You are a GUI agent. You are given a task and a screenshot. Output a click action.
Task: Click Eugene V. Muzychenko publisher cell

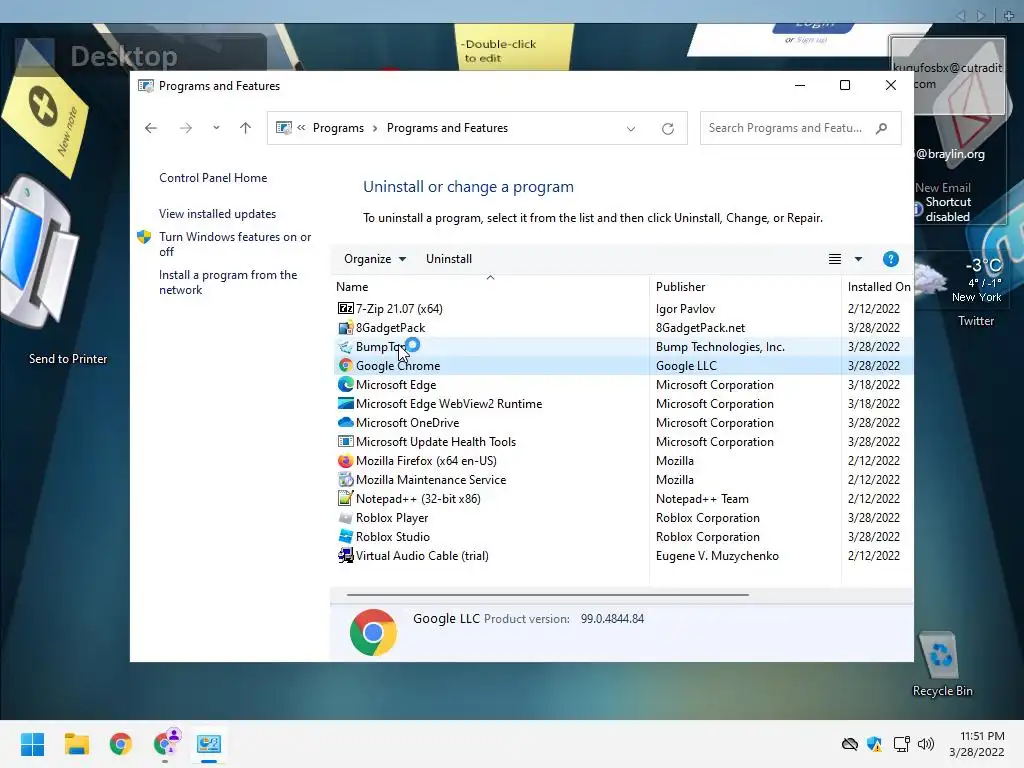point(717,556)
